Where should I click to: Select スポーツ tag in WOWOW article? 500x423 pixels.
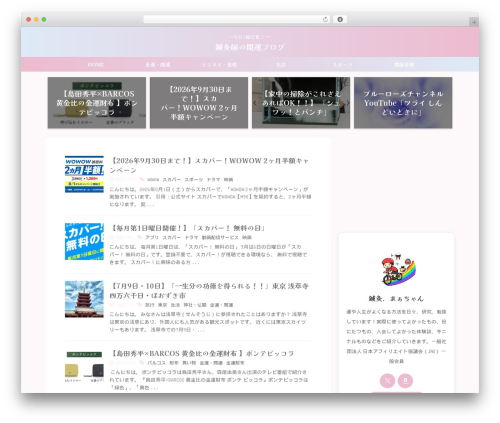pos(194,180)
